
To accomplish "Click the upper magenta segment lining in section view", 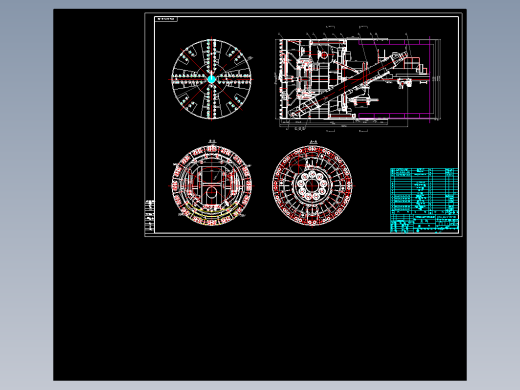I will [395, 42].
